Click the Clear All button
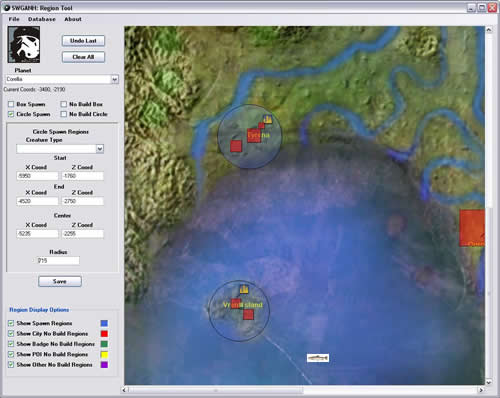 [83, 57]
